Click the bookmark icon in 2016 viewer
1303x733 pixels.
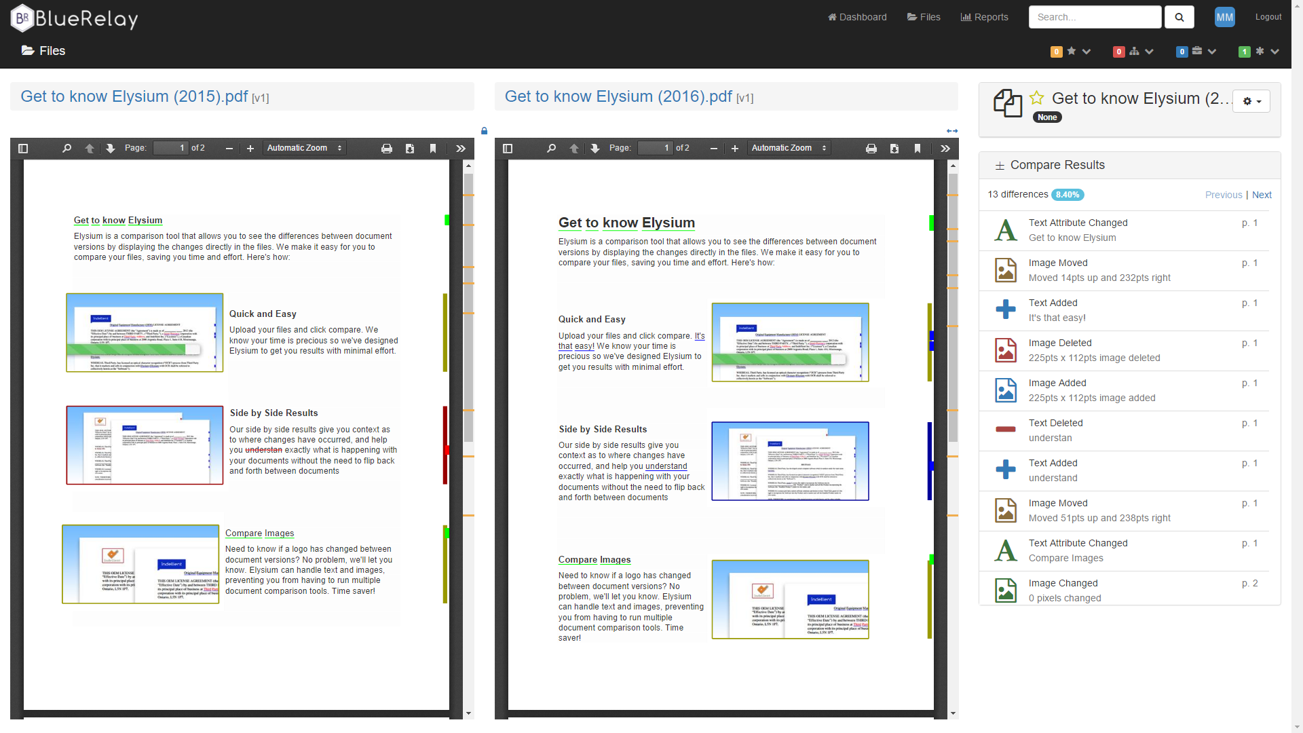point(917,149)
